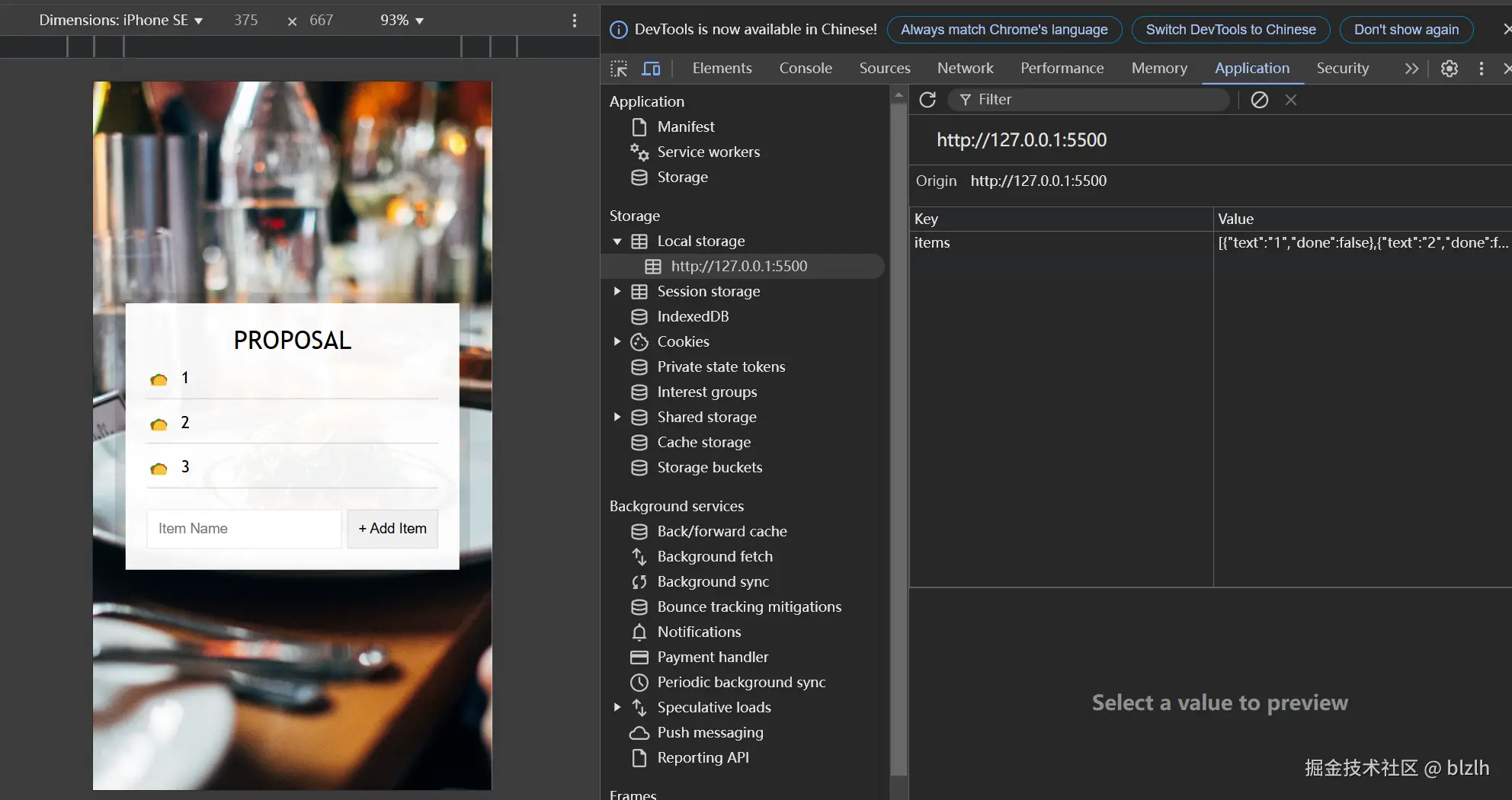Toggle taco checkbox for item 2
1512x800 pixels.
click(159, 424)
